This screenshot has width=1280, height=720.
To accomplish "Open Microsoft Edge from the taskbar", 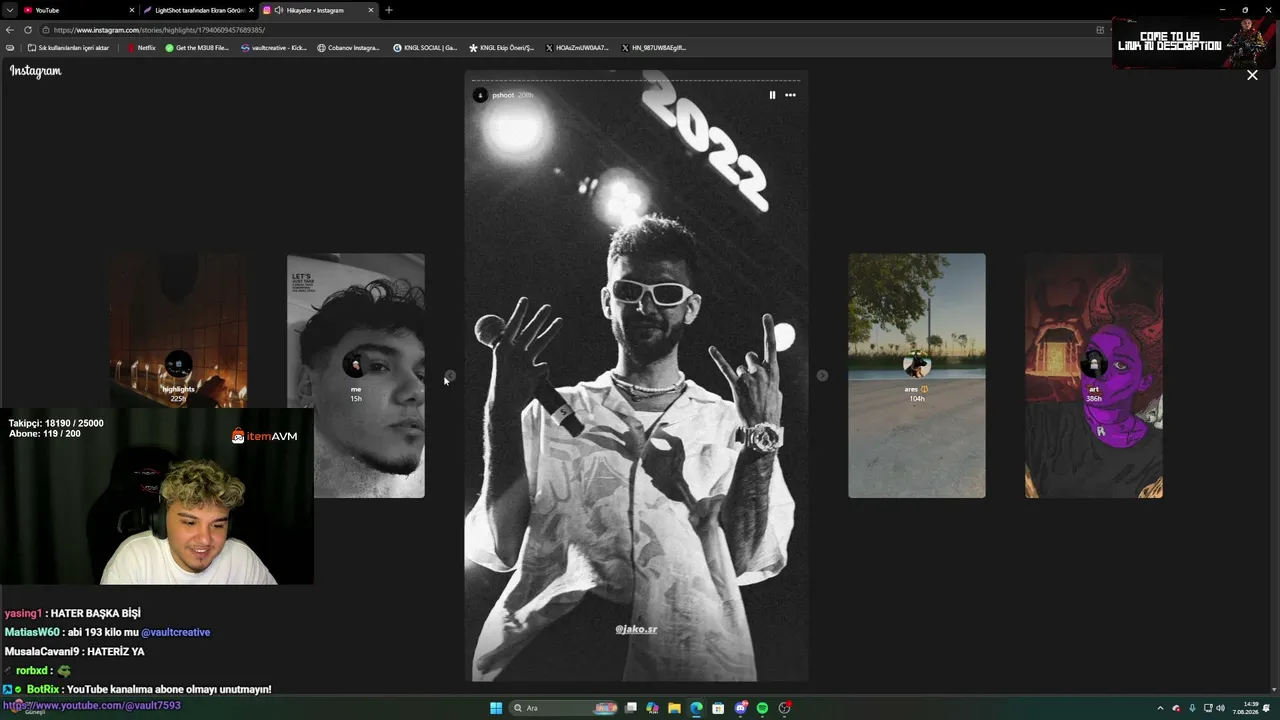I will 696,708.
